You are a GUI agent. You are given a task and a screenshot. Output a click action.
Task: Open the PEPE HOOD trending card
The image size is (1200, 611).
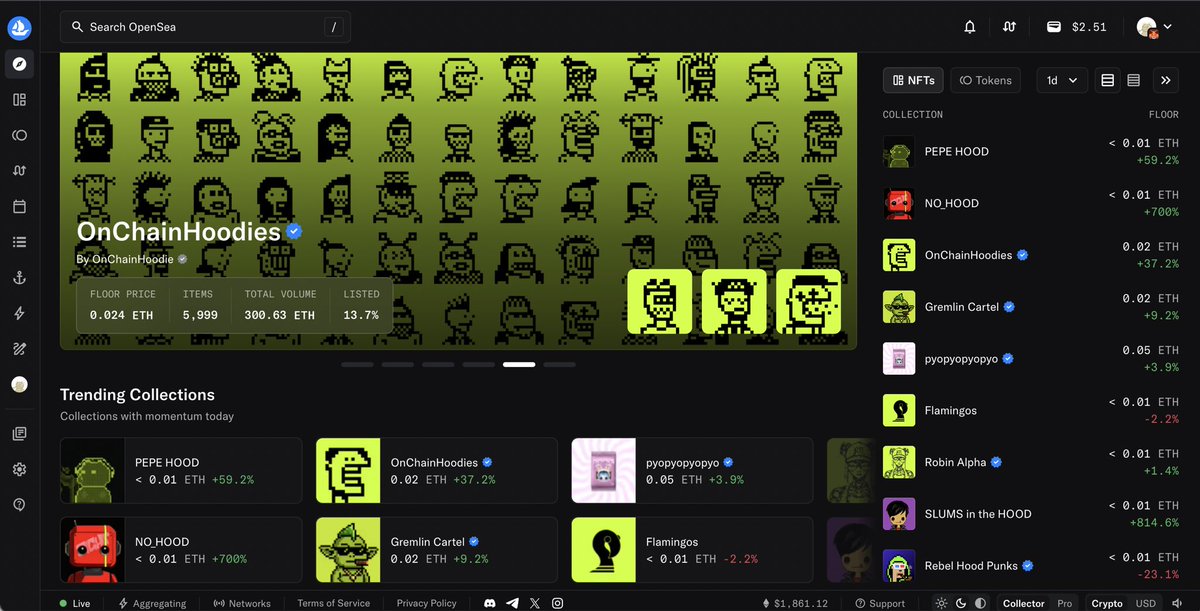coord(181,470)
